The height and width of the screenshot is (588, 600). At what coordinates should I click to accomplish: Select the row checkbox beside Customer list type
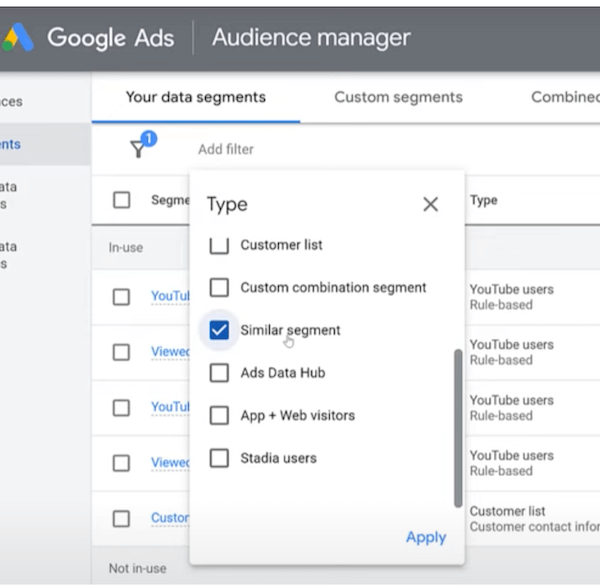(x=122, y=519)
